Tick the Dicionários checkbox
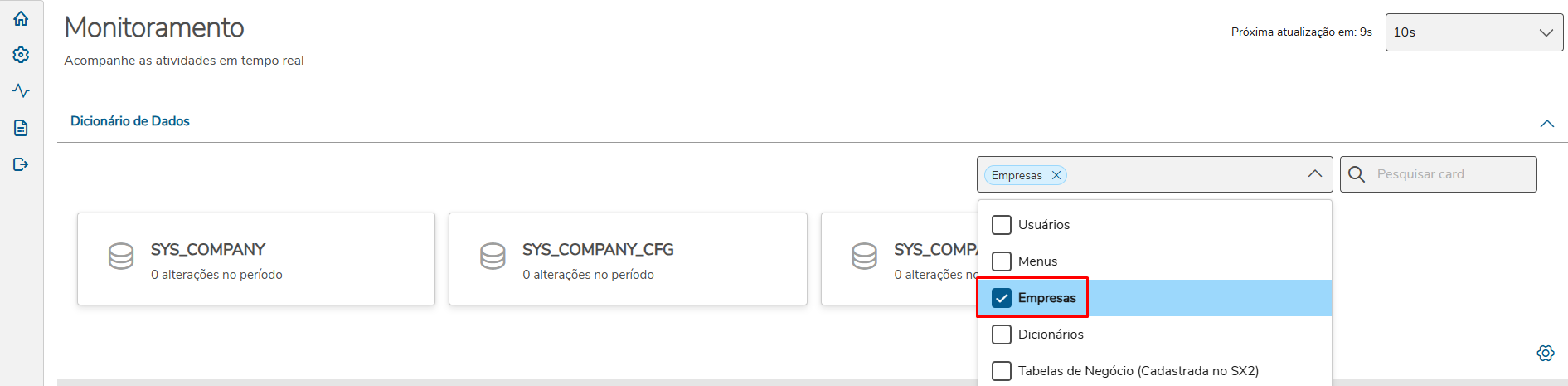The width and height of the screenshot is (1568, 386). click(x=1002, y=335)
